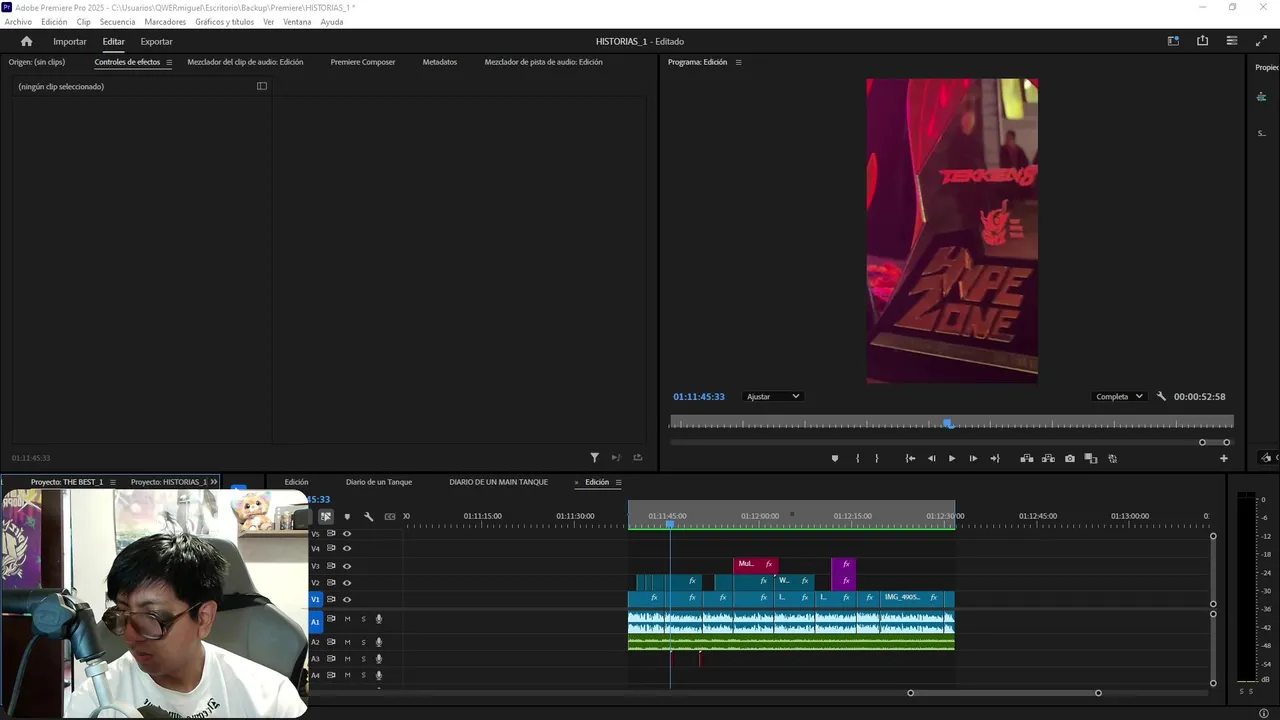Show more project panel tabs chevron
The image size is (1280, 720).
213,482
